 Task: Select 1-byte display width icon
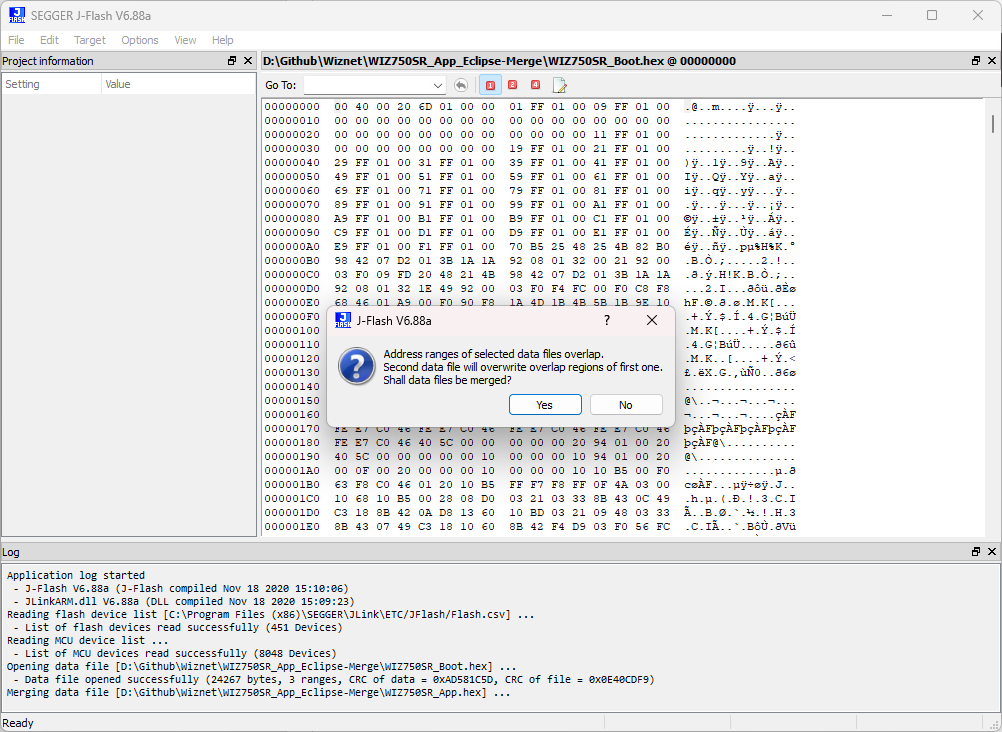490,85
